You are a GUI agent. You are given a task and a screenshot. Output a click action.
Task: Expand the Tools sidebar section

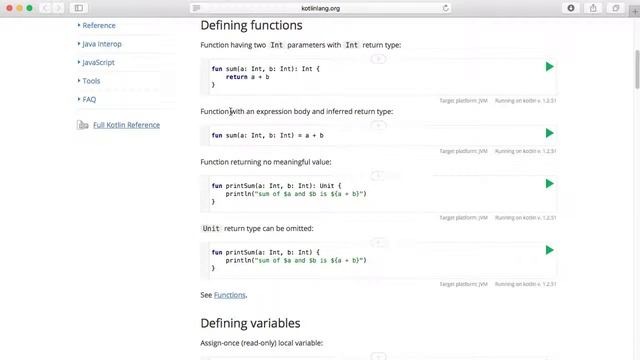click(89, 81)
